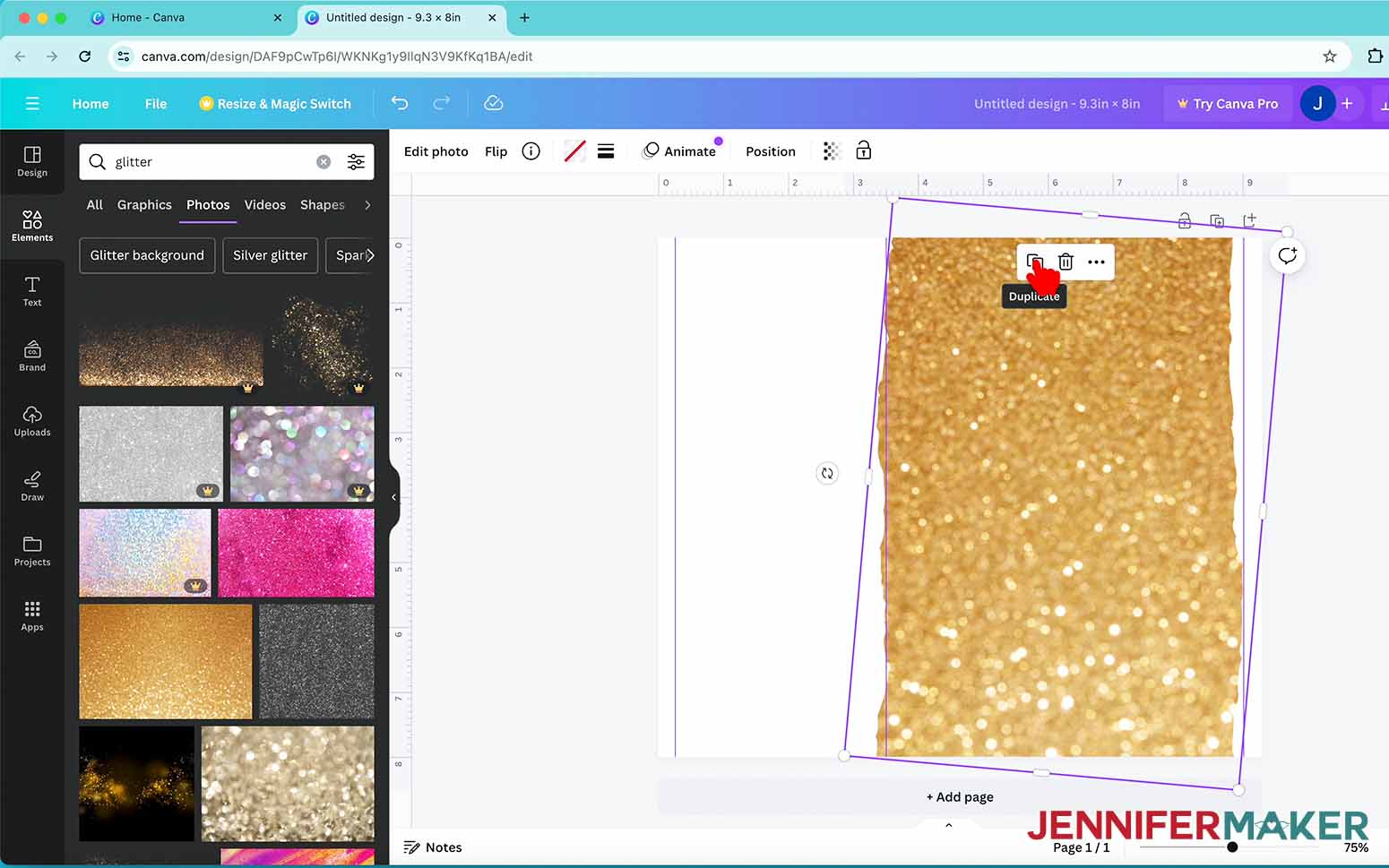Screen dimensions: 1389x868
Task: Open the Design panel in sidebar
Action: click(x=32, y=161)
